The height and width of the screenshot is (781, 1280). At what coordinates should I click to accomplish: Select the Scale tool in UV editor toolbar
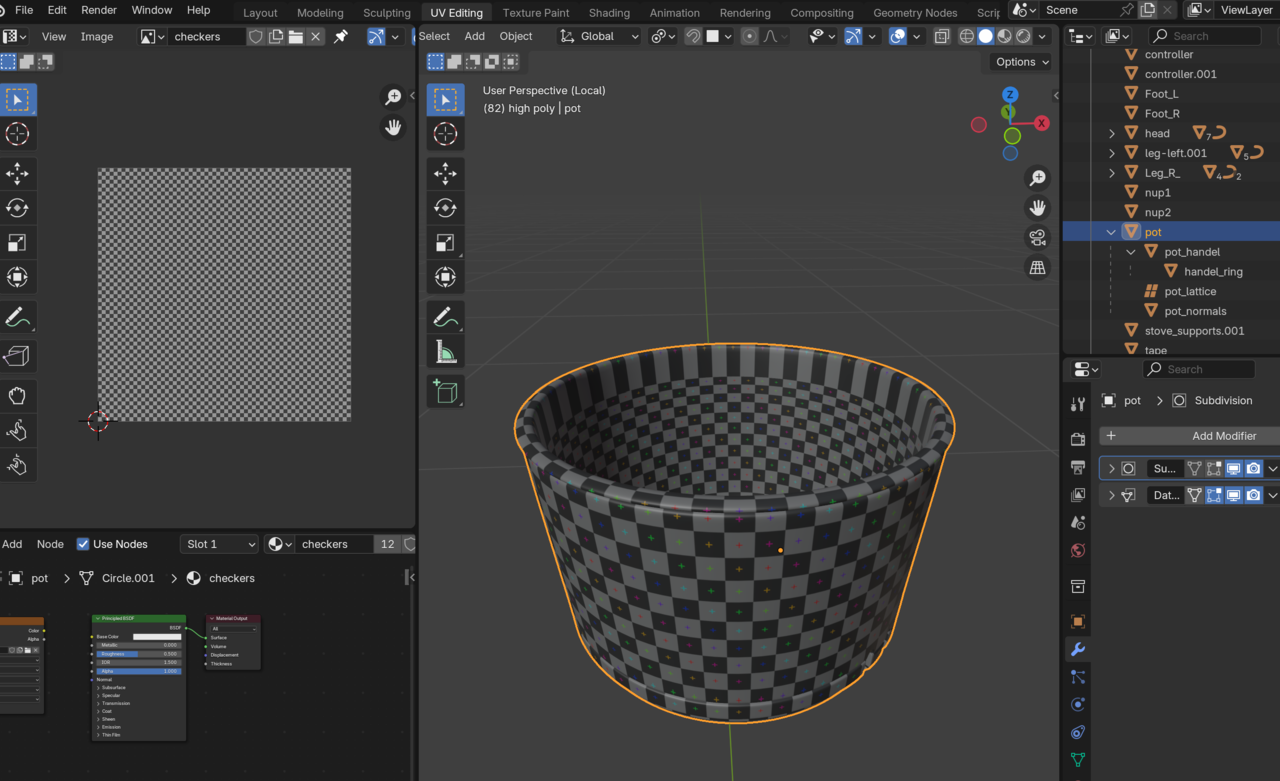coord(17,243)
